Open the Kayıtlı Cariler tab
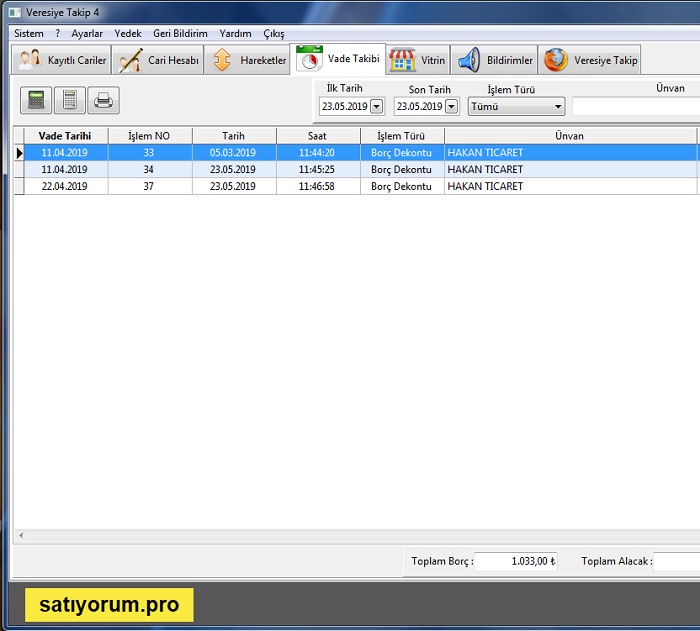 coord(61,60)
